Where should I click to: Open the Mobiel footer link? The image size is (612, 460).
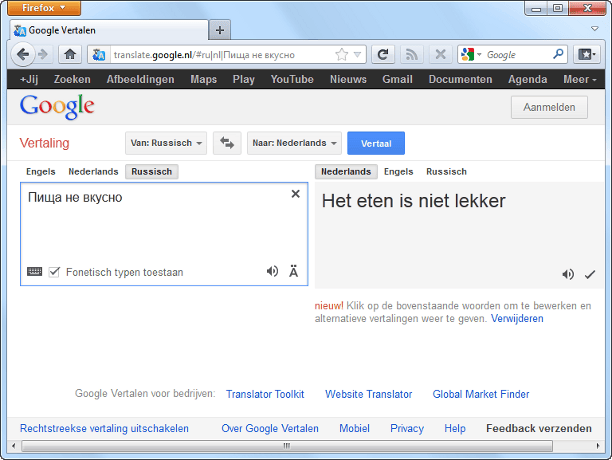click(x=354, y=428)
